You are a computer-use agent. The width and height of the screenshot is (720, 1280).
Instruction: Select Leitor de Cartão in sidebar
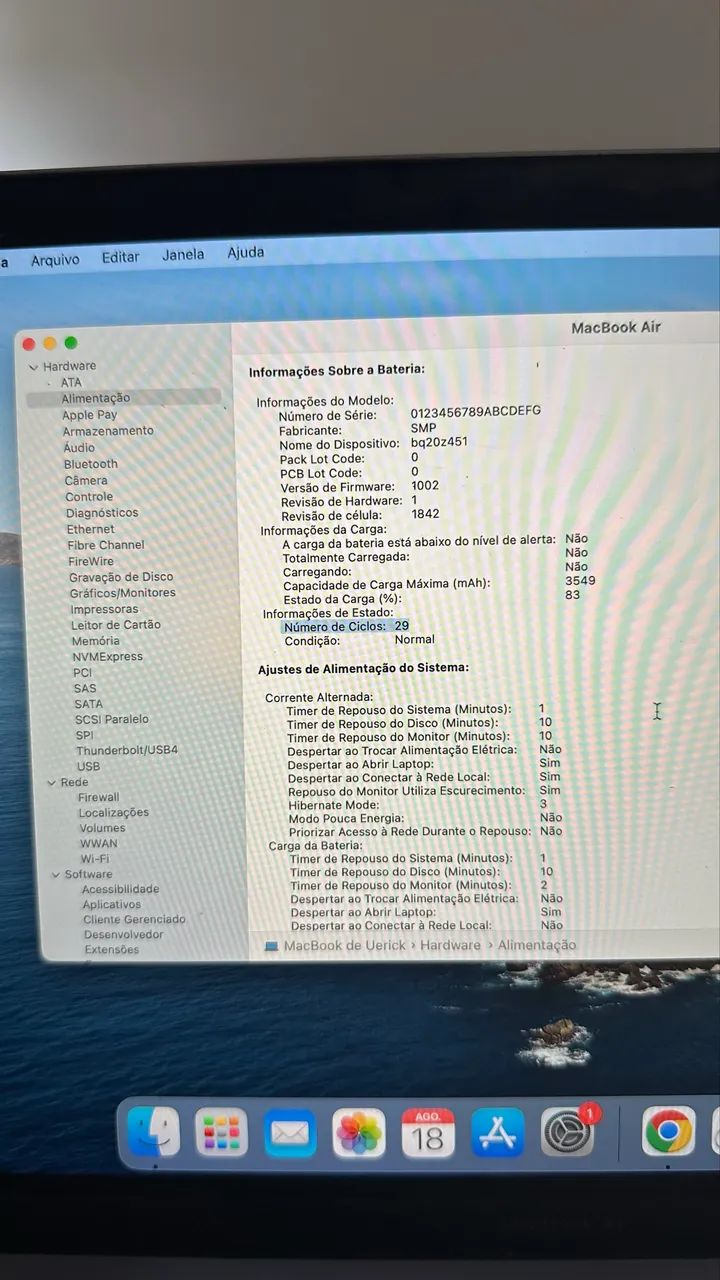pos(116,625)
